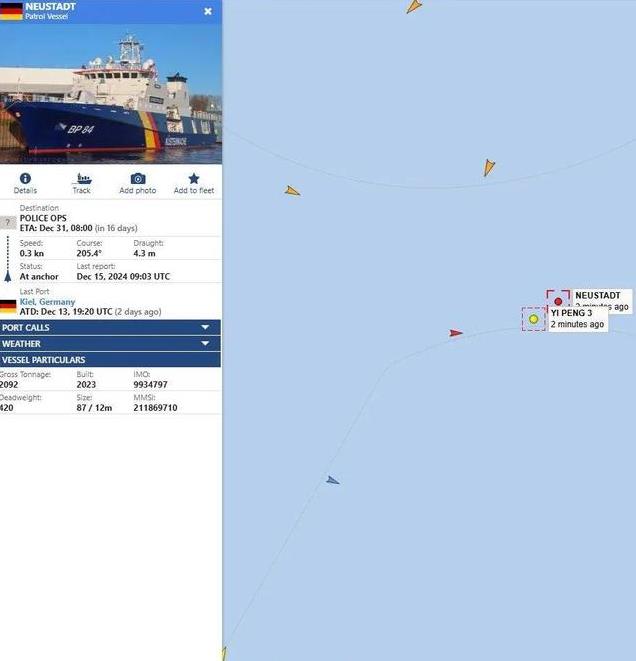Open Kiel, Germany port link
The width and height of the screenshot is (636, 661).
[47, 302]
